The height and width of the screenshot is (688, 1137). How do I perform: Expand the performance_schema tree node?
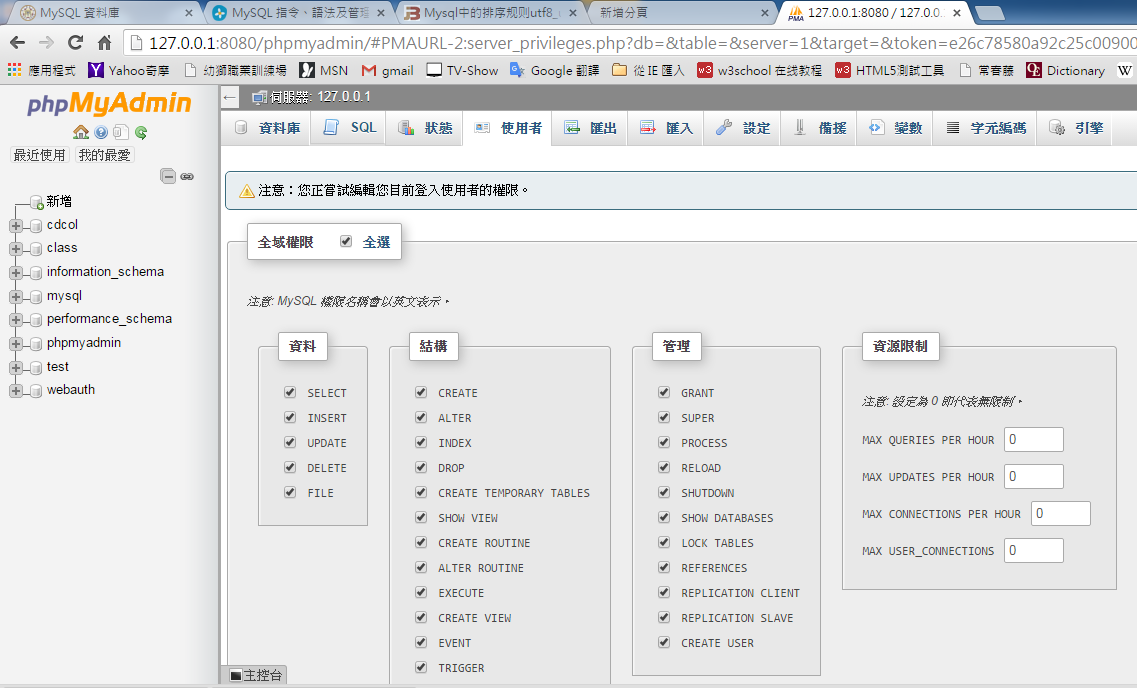(15, 320)
